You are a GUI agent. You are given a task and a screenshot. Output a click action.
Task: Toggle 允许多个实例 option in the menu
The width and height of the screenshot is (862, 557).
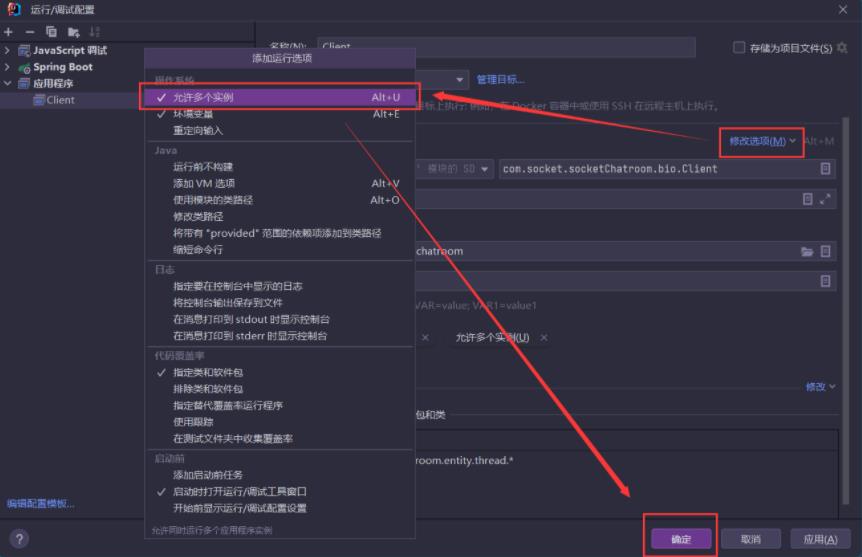click(x=279, y=97)
